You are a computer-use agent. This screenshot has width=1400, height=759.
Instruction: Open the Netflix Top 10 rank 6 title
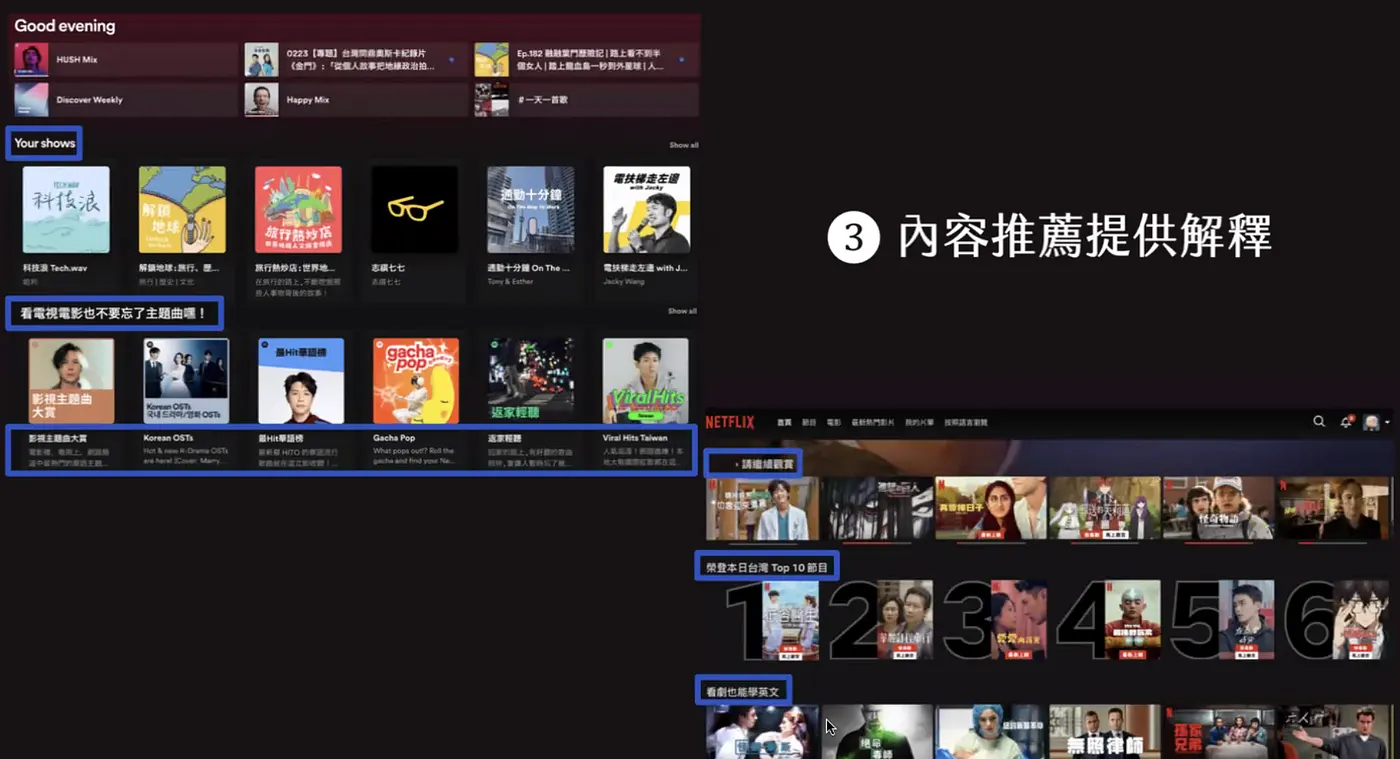click(x=1361, y=620)
